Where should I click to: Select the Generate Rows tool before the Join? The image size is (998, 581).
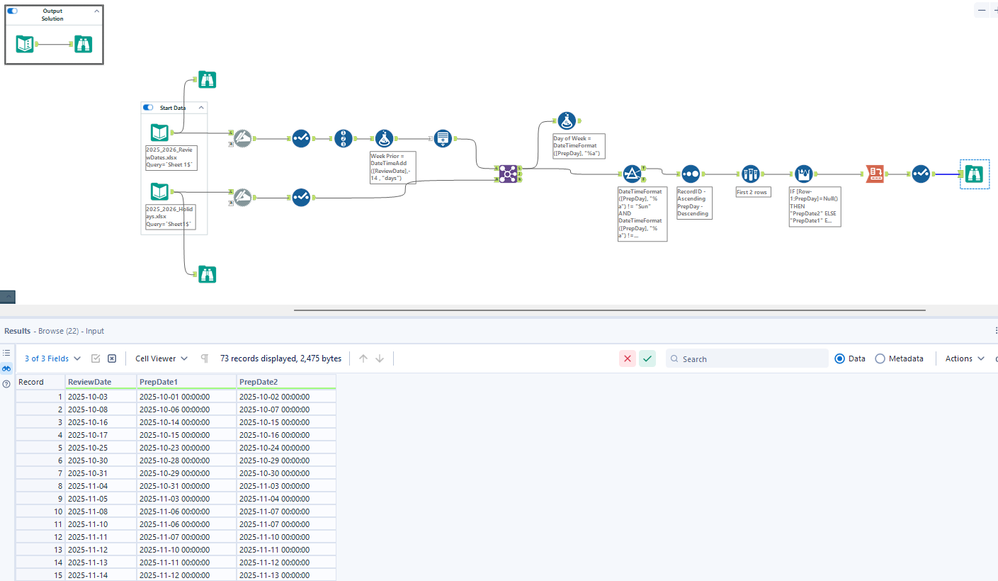point(443,138)
